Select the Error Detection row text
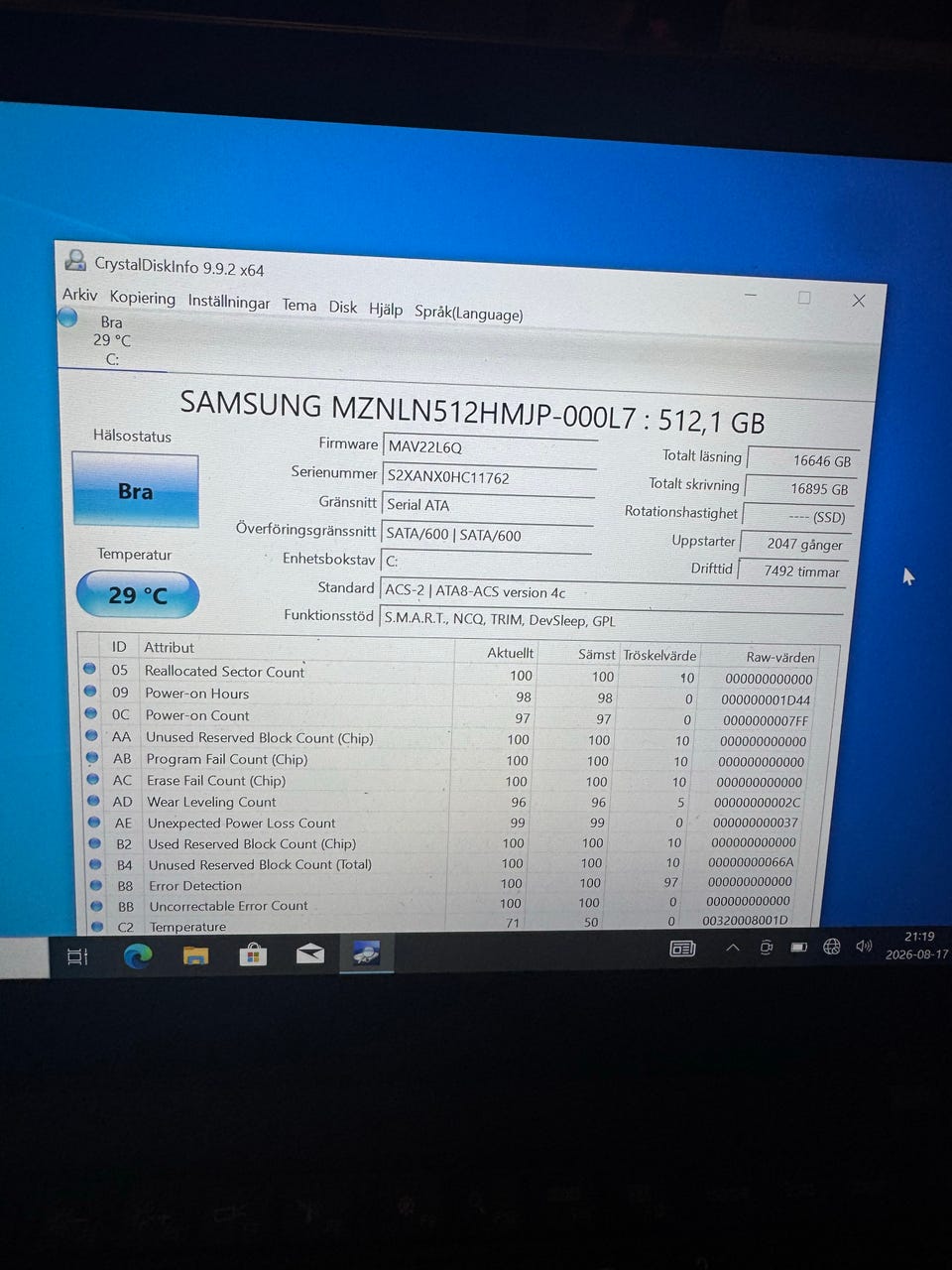Screen dimensions: 952x1270 [x=195, y=886]
